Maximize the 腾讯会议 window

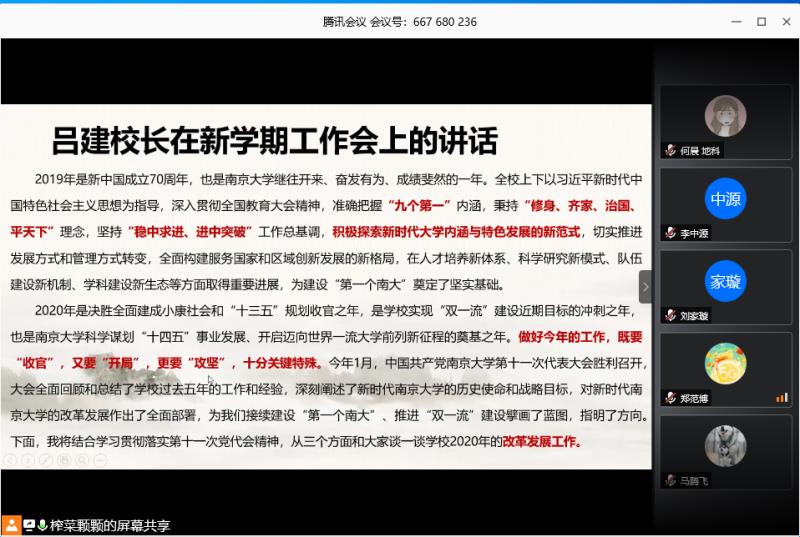(760, 21)
